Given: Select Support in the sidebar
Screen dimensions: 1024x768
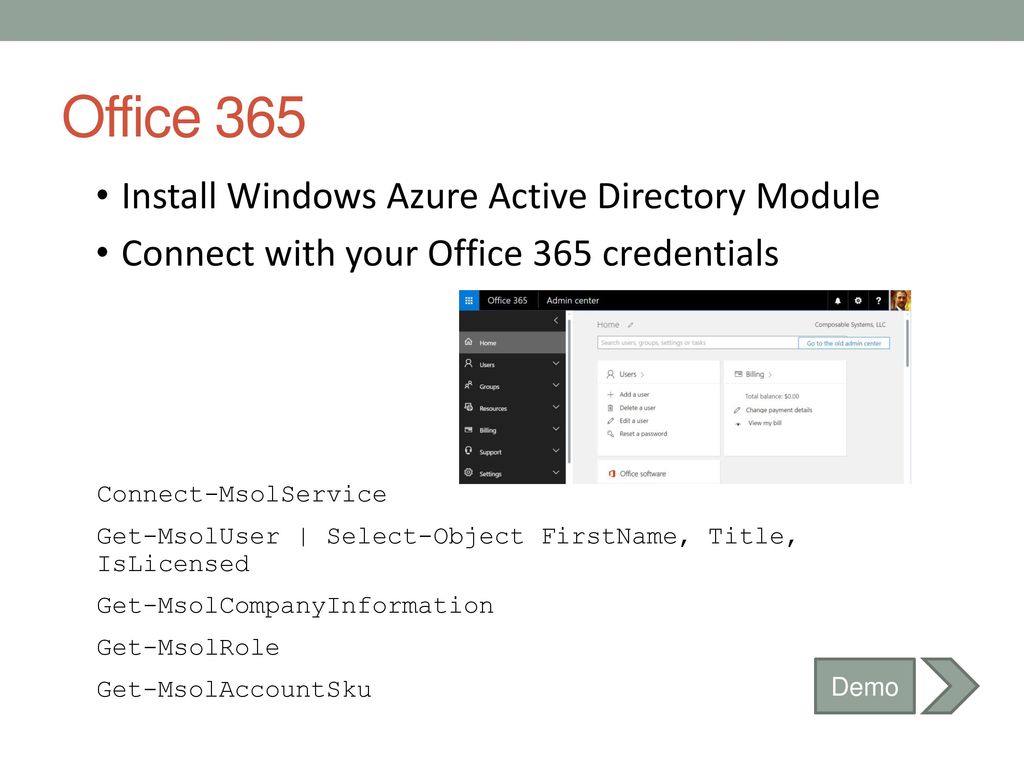Looking at the screenshot, I should 513,452.
